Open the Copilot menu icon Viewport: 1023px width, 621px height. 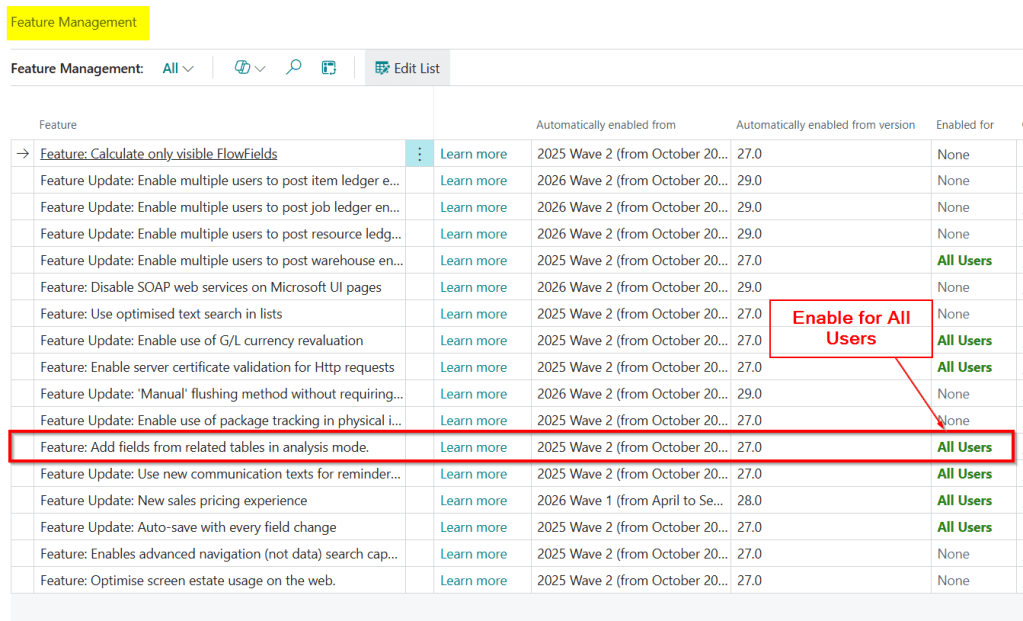click(x=249, y=68)
